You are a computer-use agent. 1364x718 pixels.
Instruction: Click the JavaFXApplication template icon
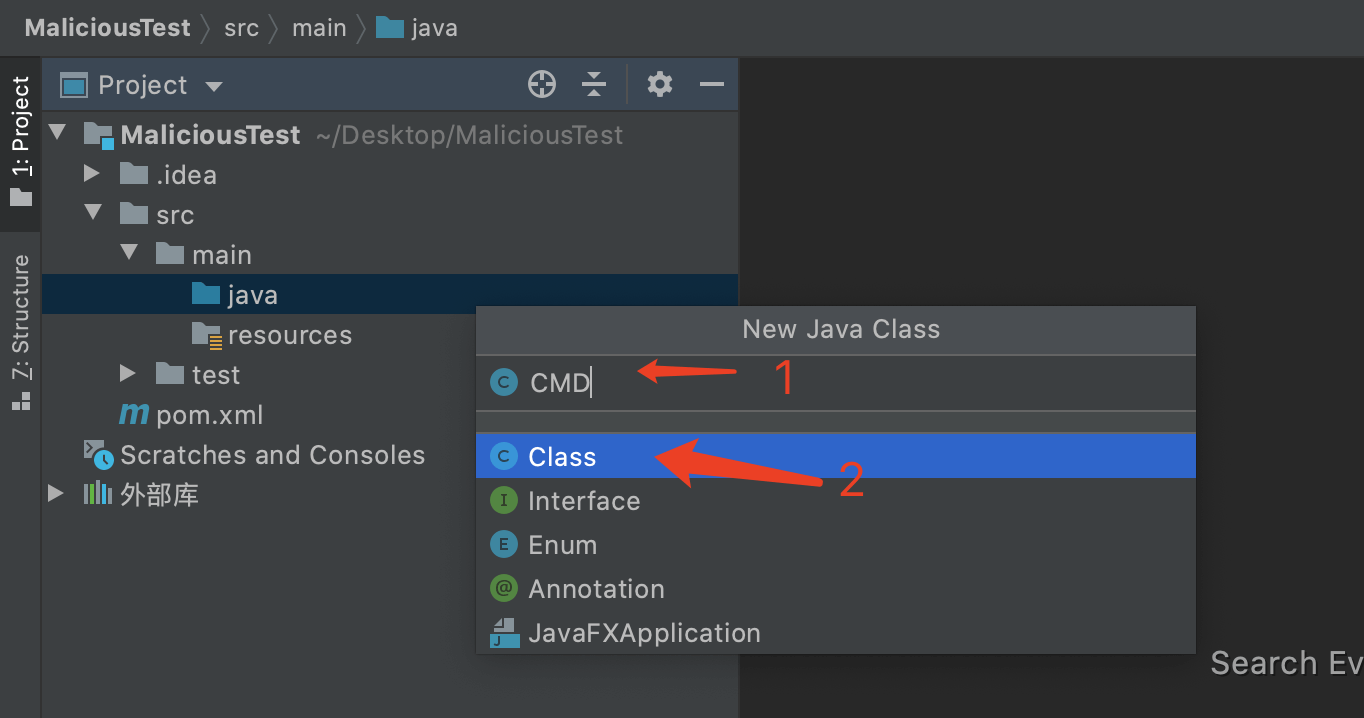pos(504,633)
